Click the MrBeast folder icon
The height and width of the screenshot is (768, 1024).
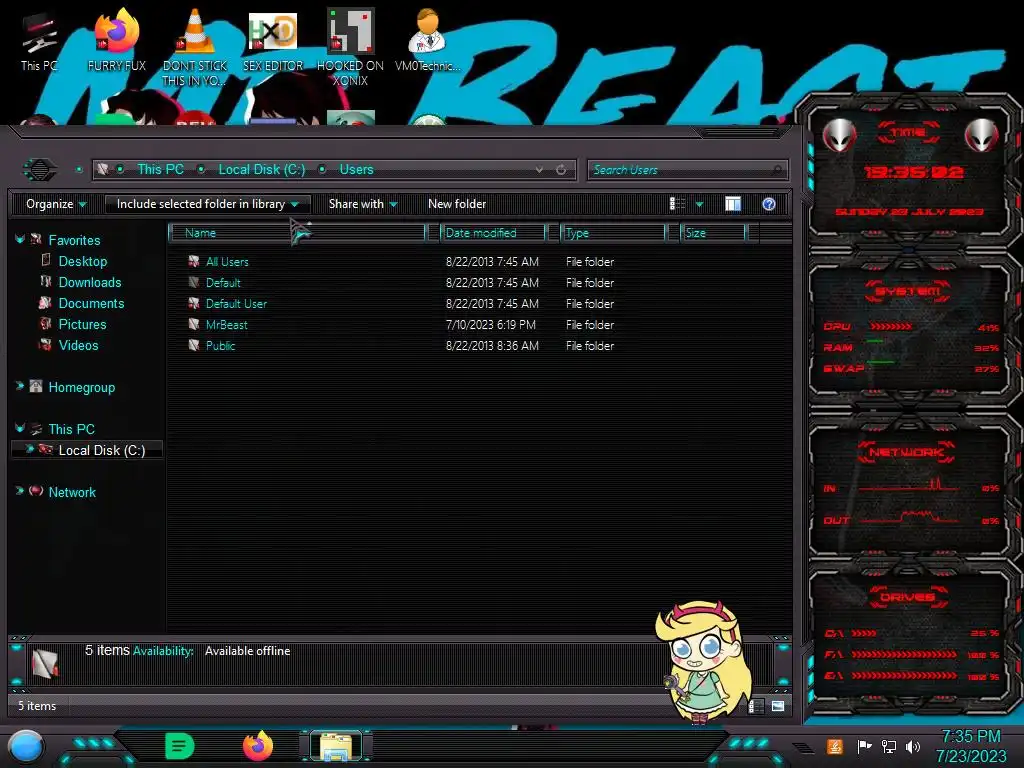[x=194, y=325]
